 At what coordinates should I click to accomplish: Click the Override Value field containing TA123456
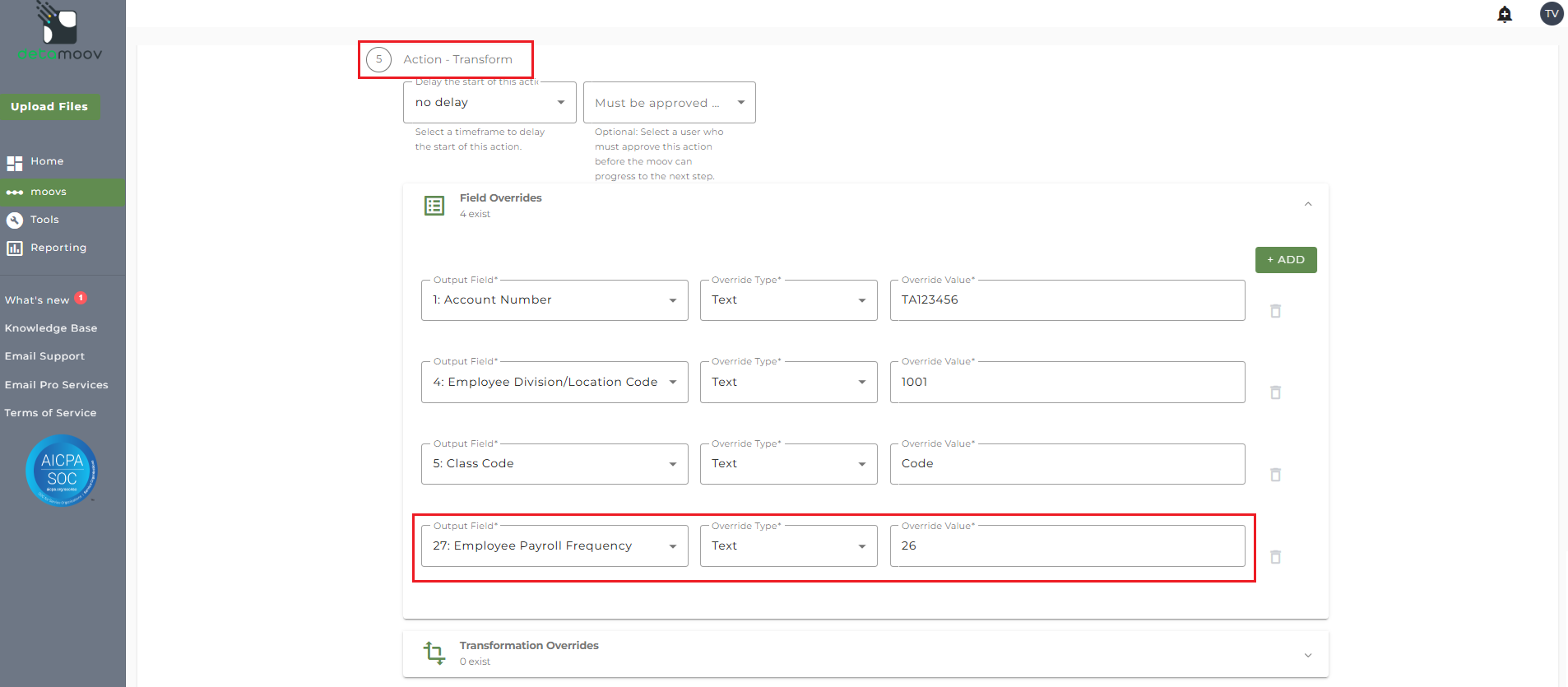point(1067,300)
